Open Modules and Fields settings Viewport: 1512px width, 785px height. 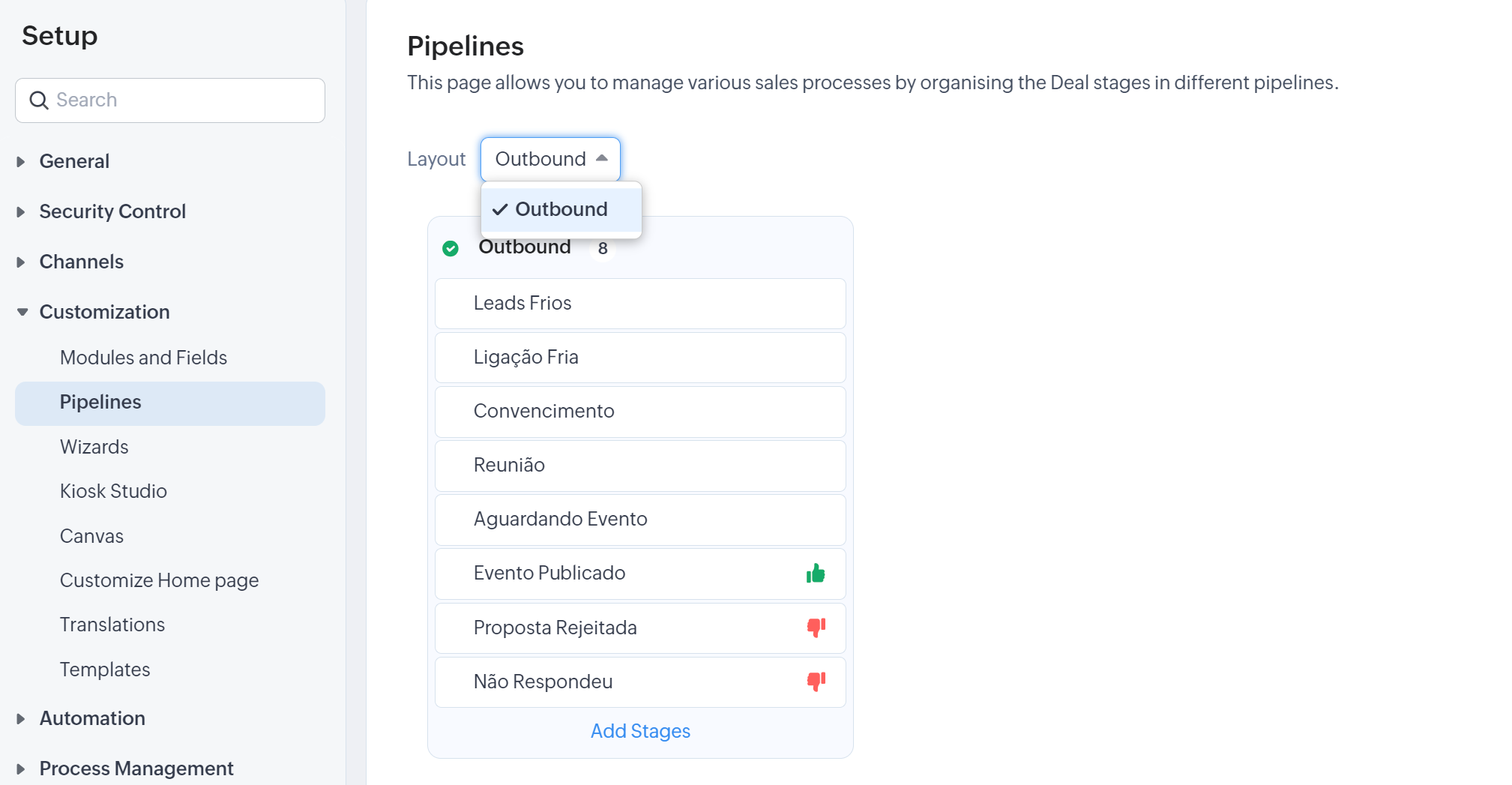(143, 358)
